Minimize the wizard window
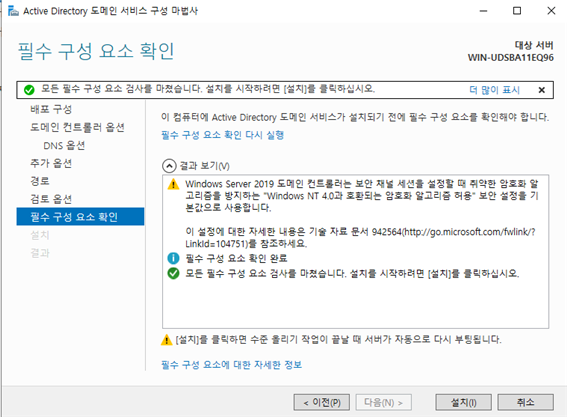Viewport: 567px width, 417px height. [483, 11]
